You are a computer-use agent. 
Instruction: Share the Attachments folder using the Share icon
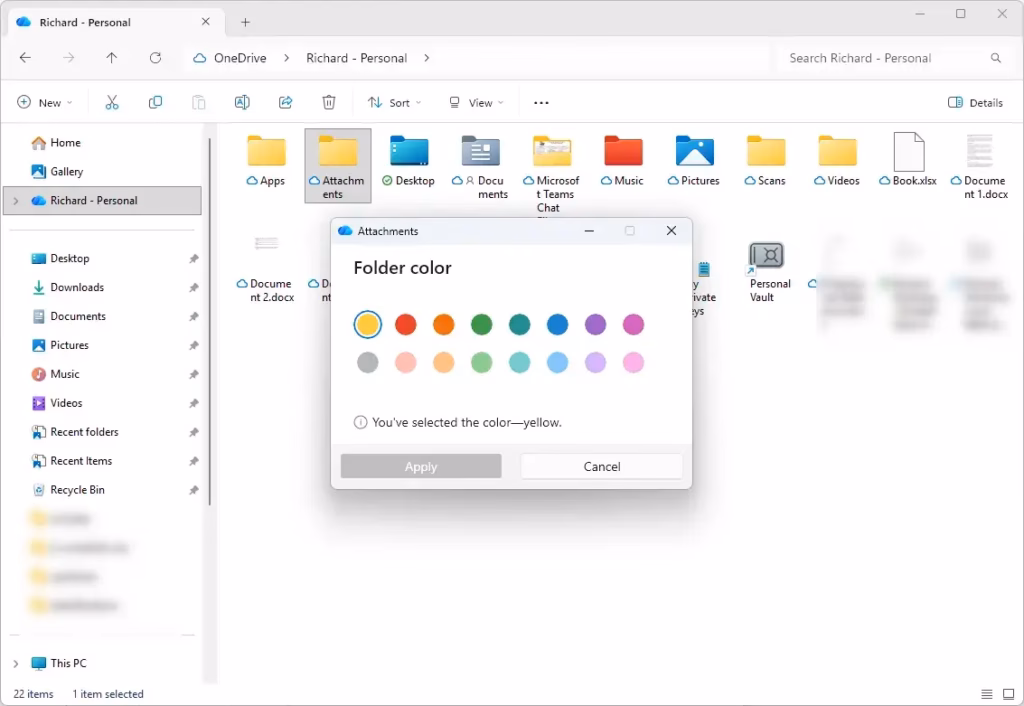click(x=286, y=102)
